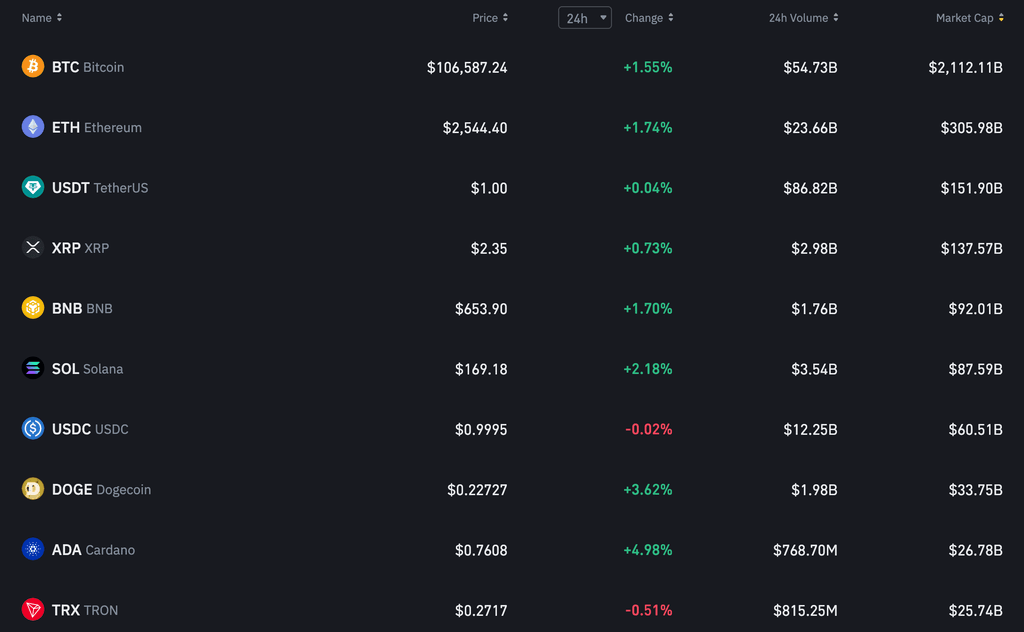
Task: Open the 24h timeframe dropdown
Action: click(x=584, y=17)
